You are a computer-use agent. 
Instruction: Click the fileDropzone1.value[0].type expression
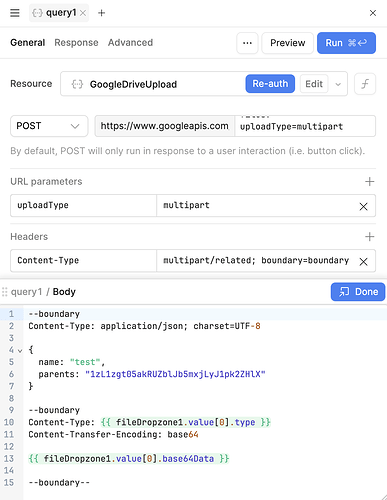(186, 422)
